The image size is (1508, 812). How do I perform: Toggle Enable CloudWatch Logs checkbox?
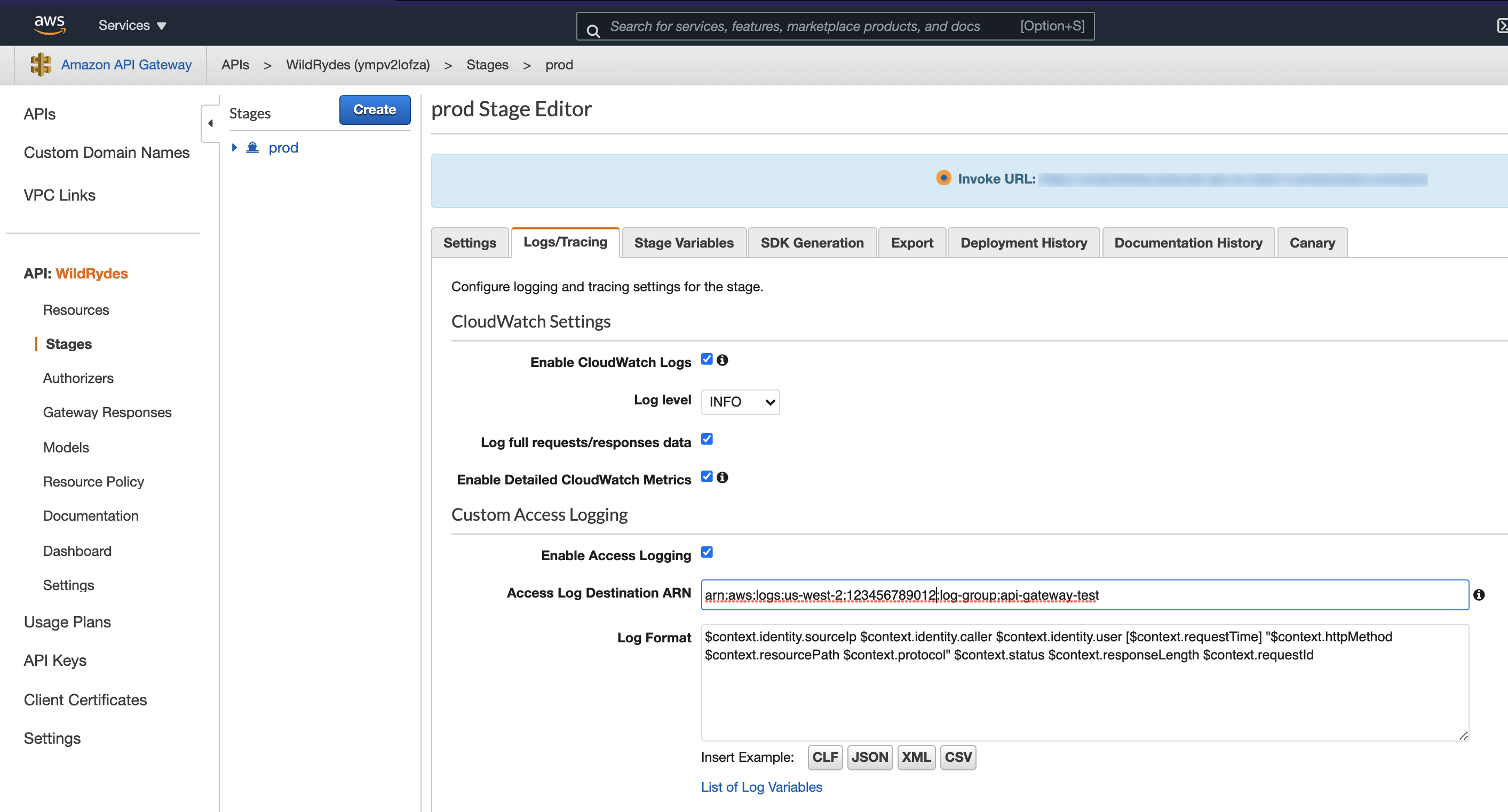pyautogui.click(x=707, y=359)
